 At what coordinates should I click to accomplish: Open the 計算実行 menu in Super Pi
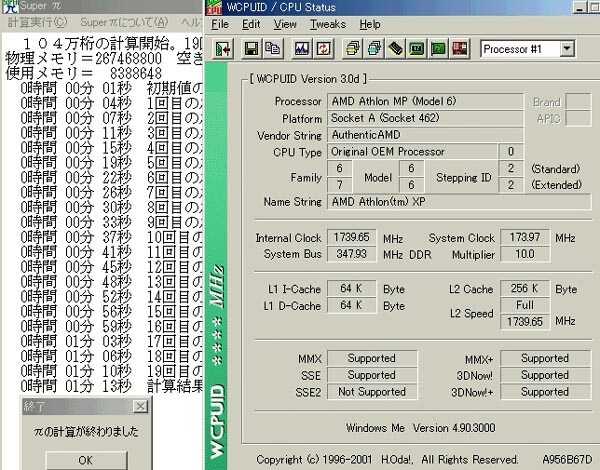click(37, 22)
